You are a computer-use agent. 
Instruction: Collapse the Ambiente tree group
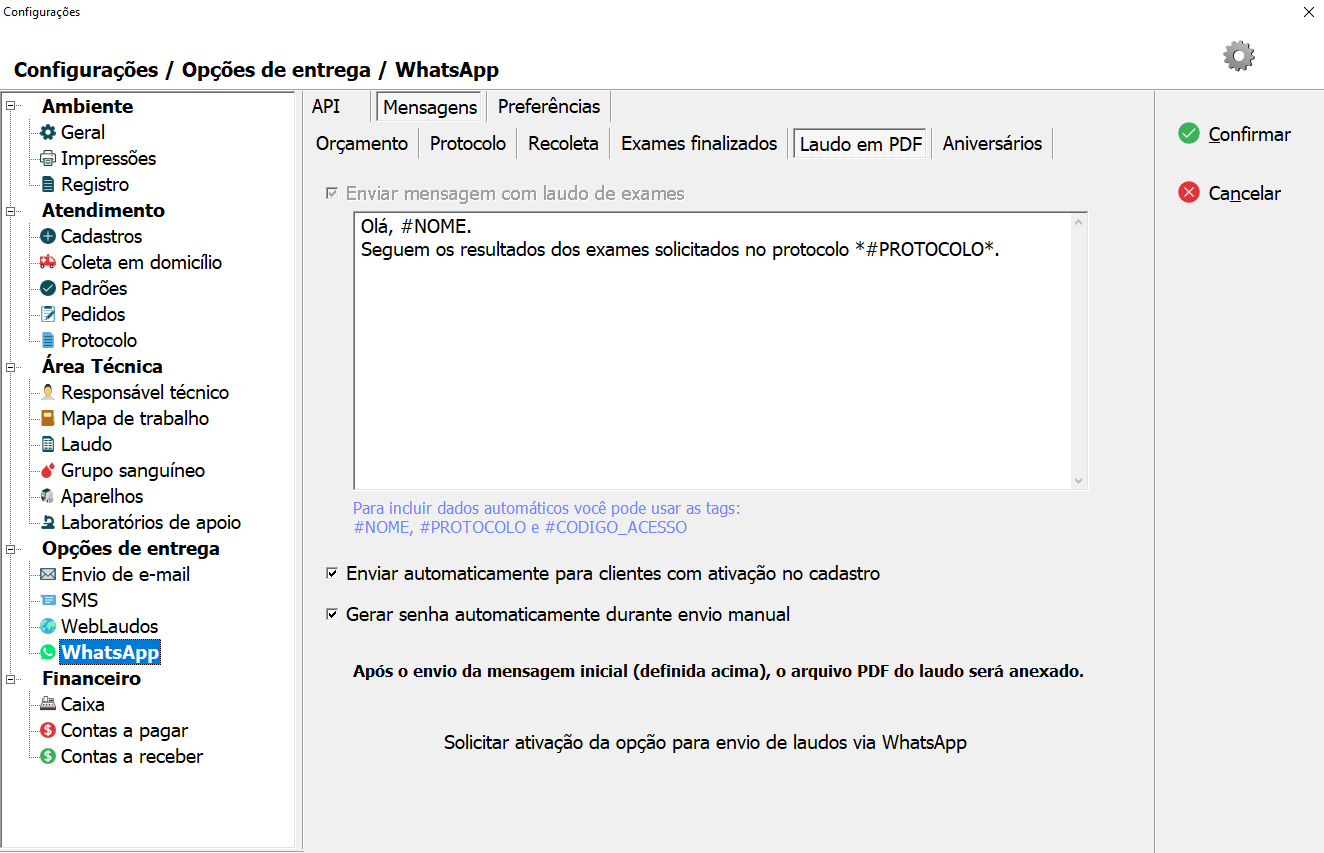coord(11,106)
